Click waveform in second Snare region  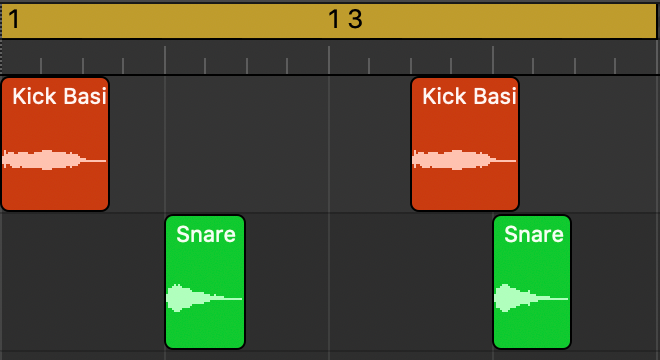(x=531, y=298)
